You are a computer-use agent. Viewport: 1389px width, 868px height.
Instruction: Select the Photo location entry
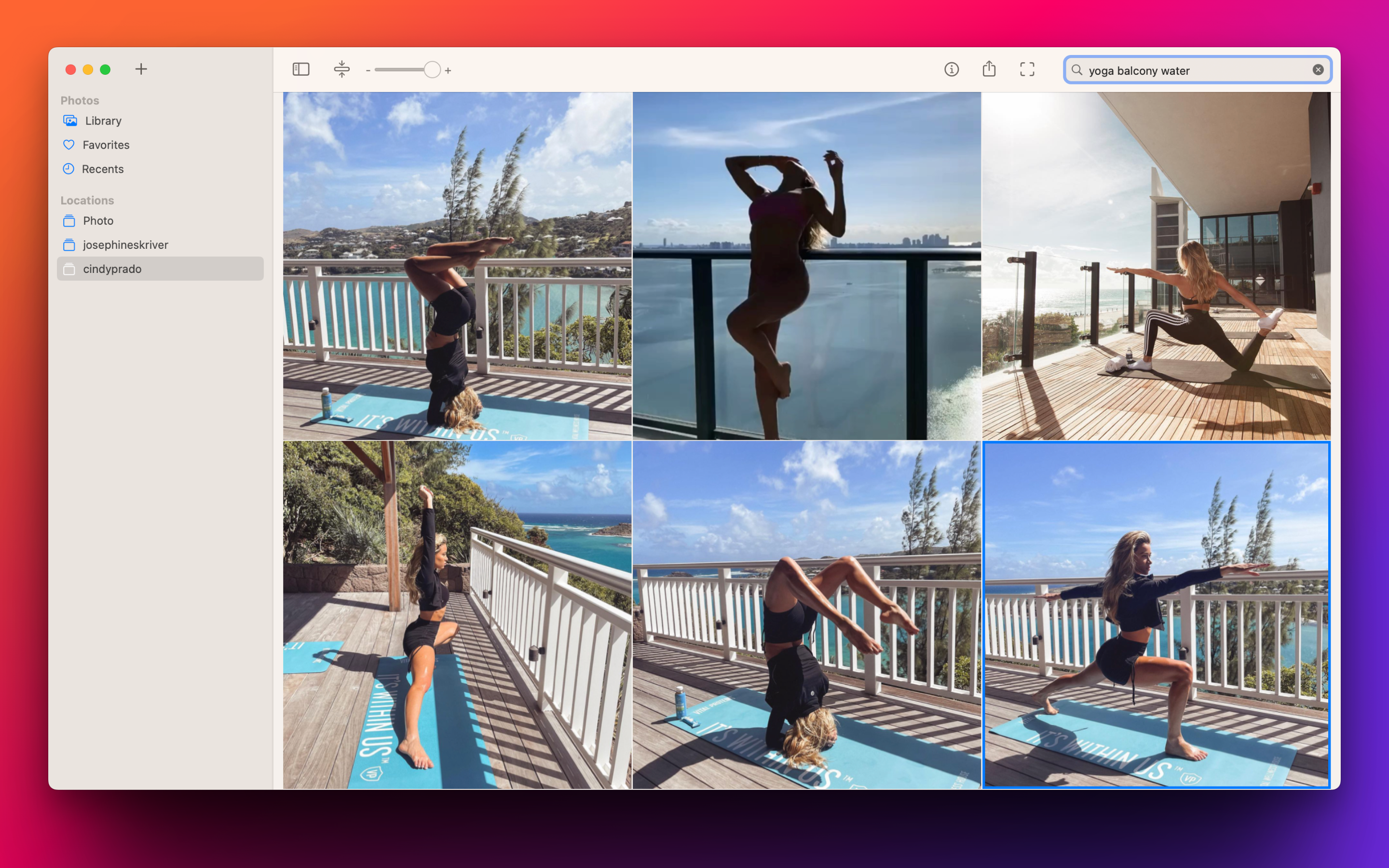pyautogui.click(x=98, y=220)
